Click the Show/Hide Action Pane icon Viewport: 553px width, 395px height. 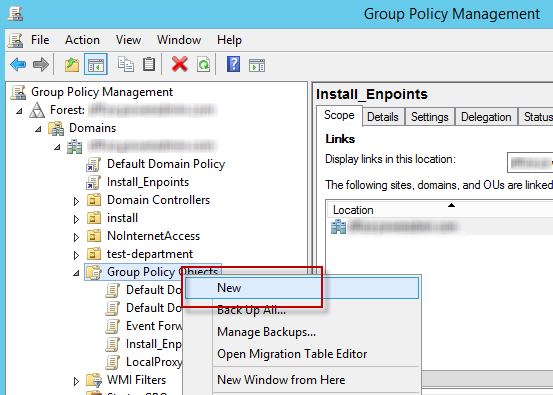[x=257, y=65]
